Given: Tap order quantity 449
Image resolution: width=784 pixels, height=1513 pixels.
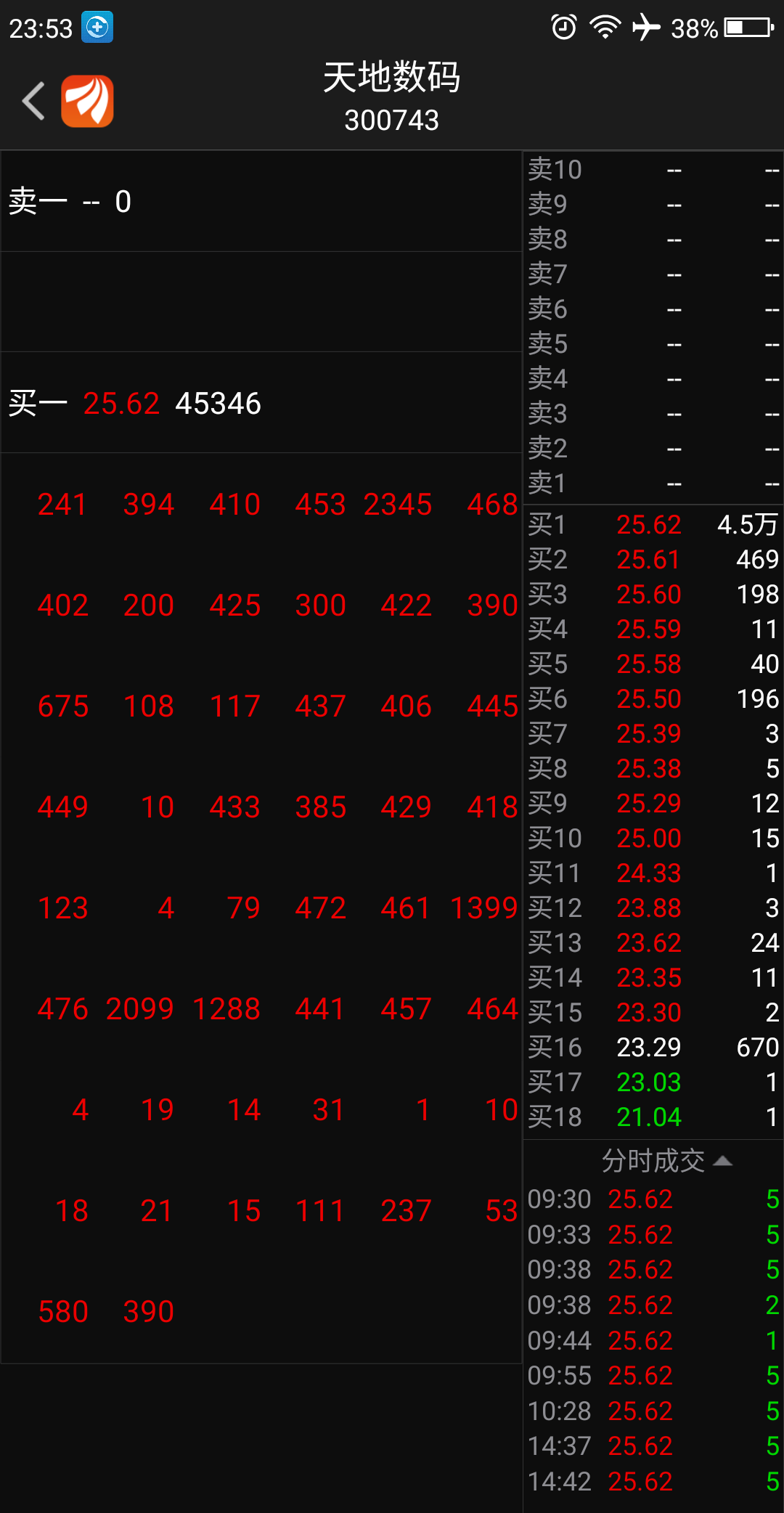Looking at the screenshot, I should pos(63,807).
